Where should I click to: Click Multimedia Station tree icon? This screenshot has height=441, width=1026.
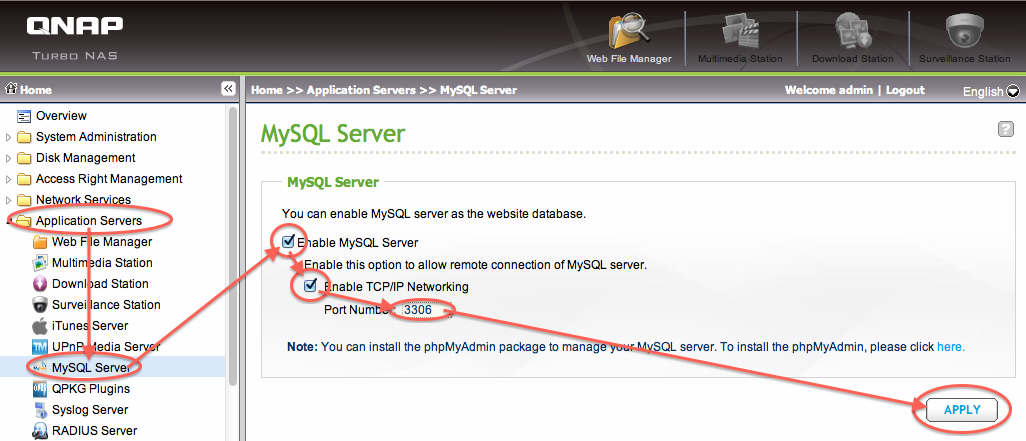40,263
